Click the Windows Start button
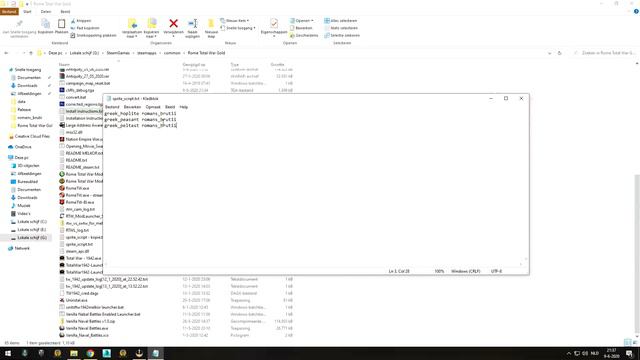640x360 pixels. 8,353
